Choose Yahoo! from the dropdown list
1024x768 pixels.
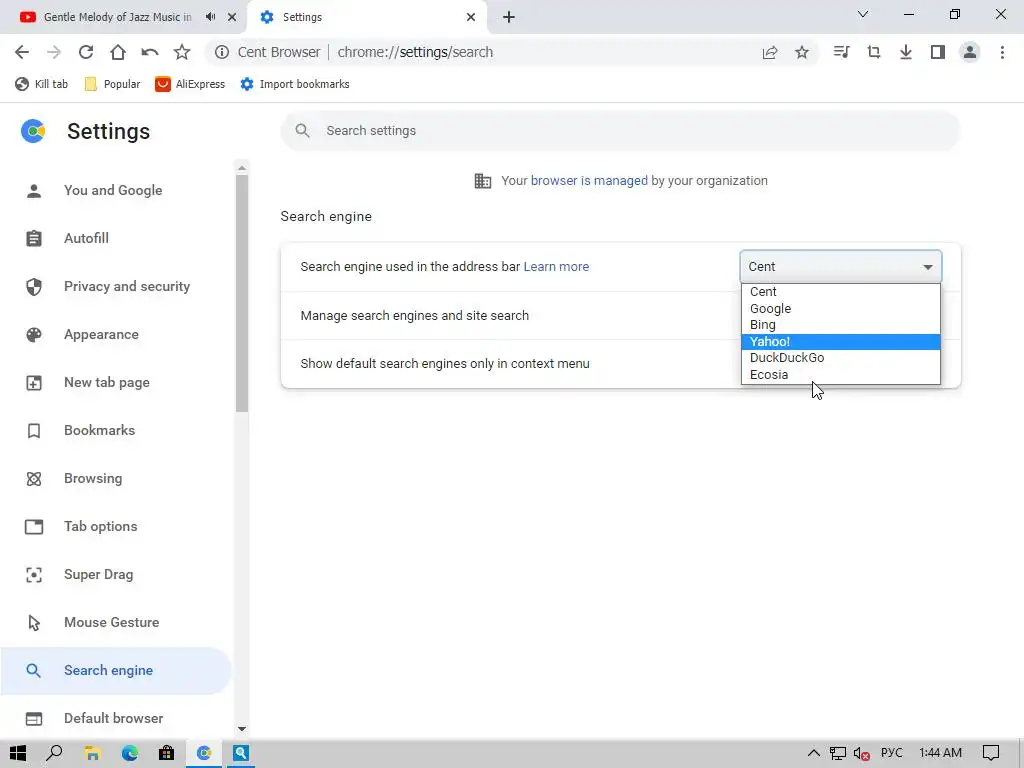pyautogui.click(x=840, y=342)
